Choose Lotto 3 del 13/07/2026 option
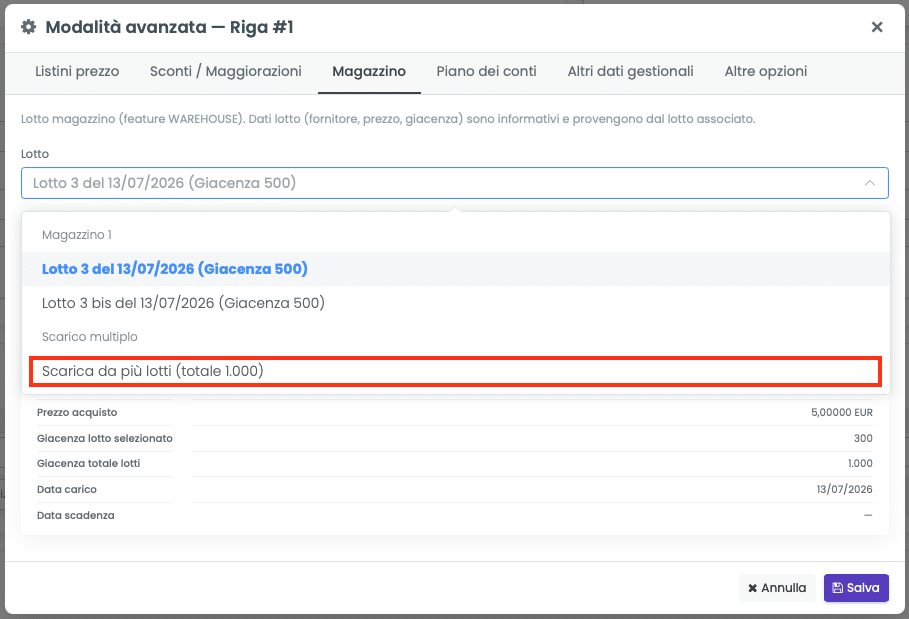The image size is (909, 619). click(456, 269)
